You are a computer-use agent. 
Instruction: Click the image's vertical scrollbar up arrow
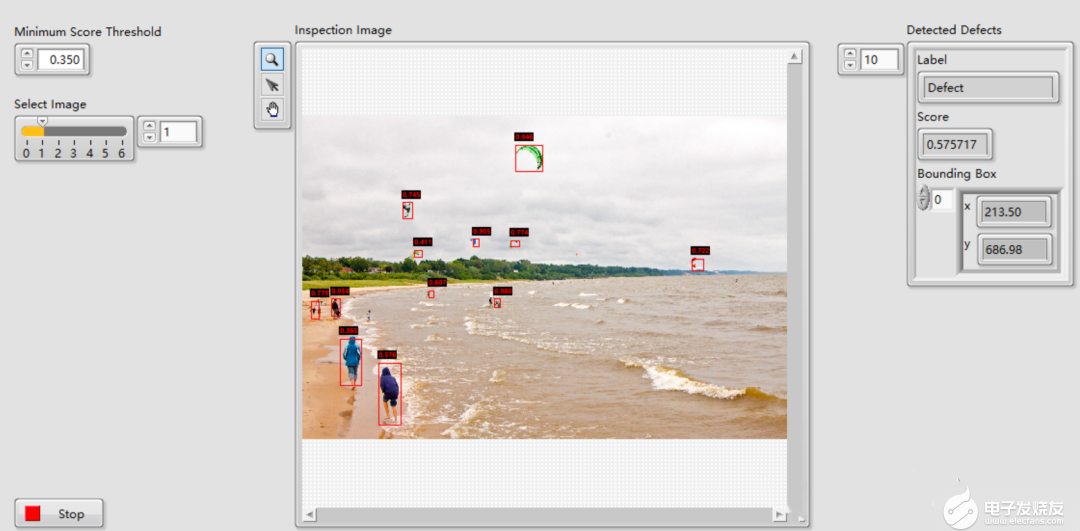pos(794,57)
